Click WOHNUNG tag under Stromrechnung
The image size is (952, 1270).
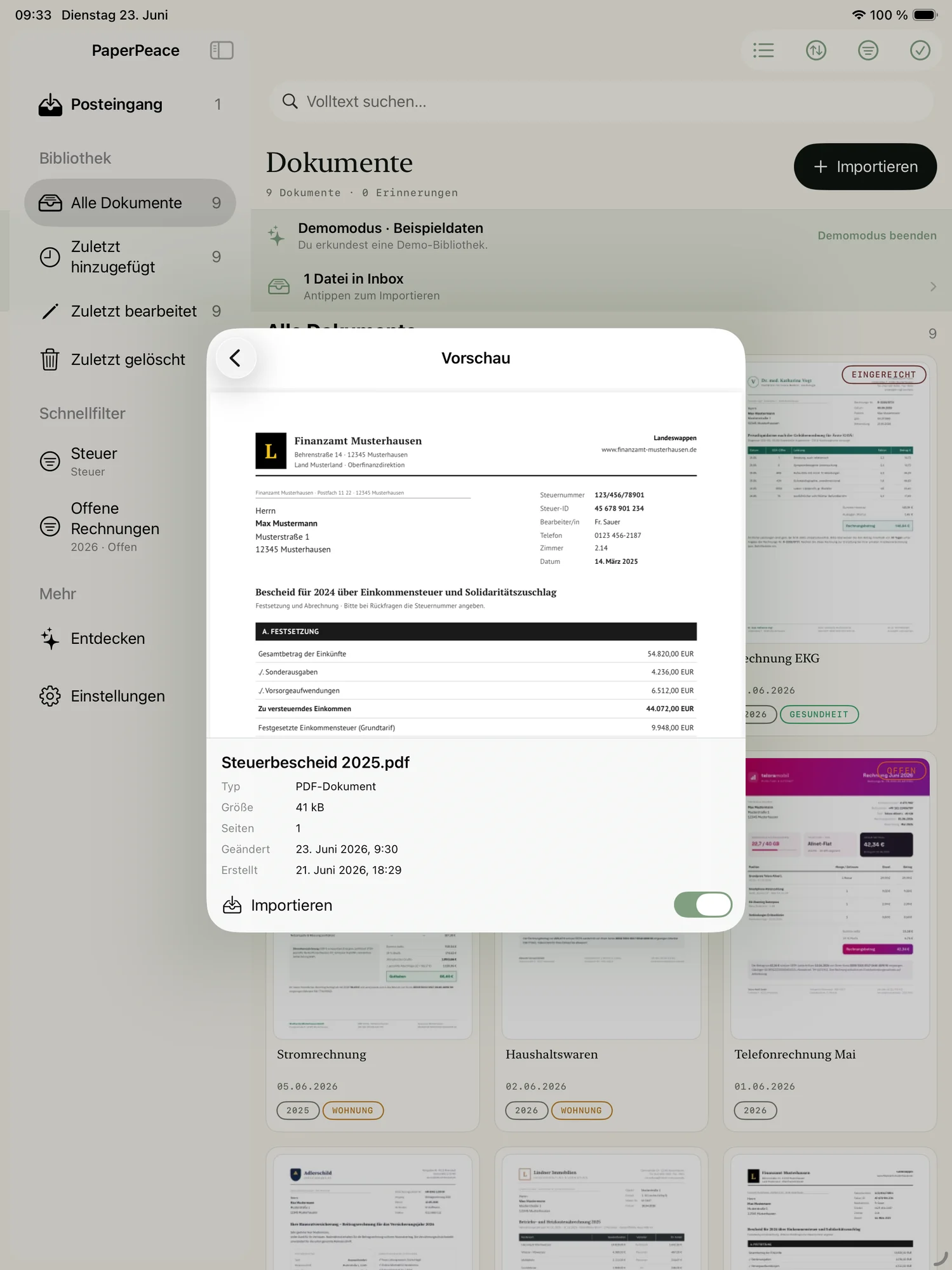353,1111
